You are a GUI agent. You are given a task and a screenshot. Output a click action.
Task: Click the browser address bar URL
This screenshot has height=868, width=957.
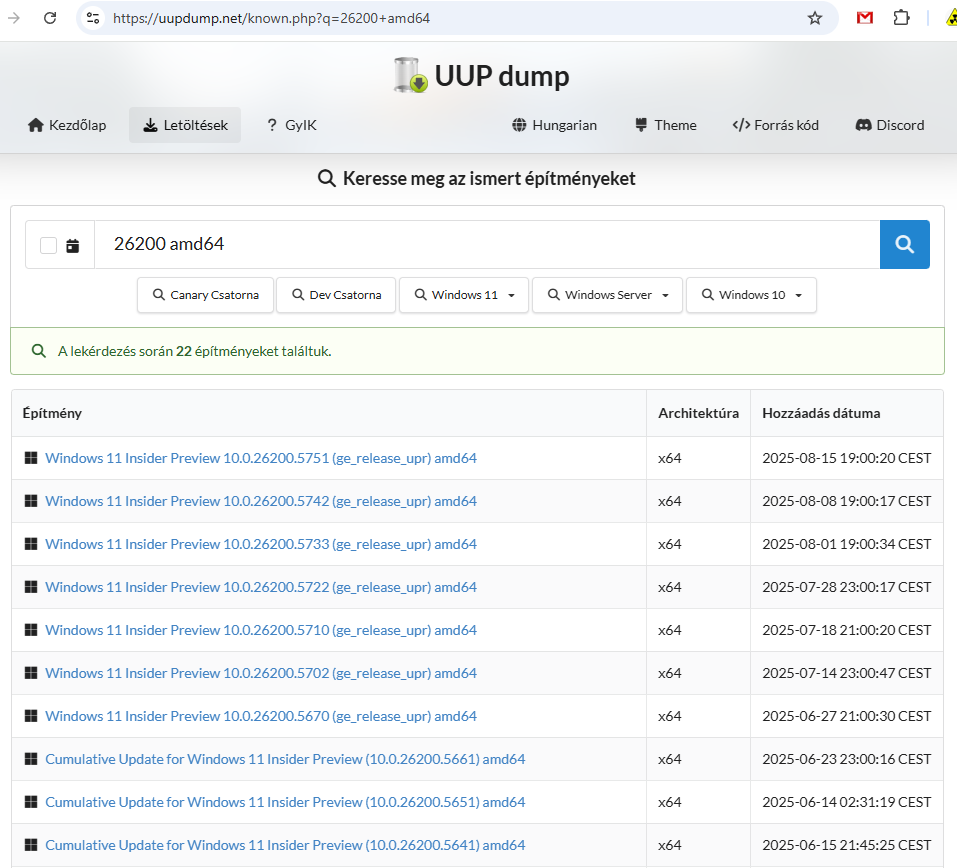pos(272,18)
